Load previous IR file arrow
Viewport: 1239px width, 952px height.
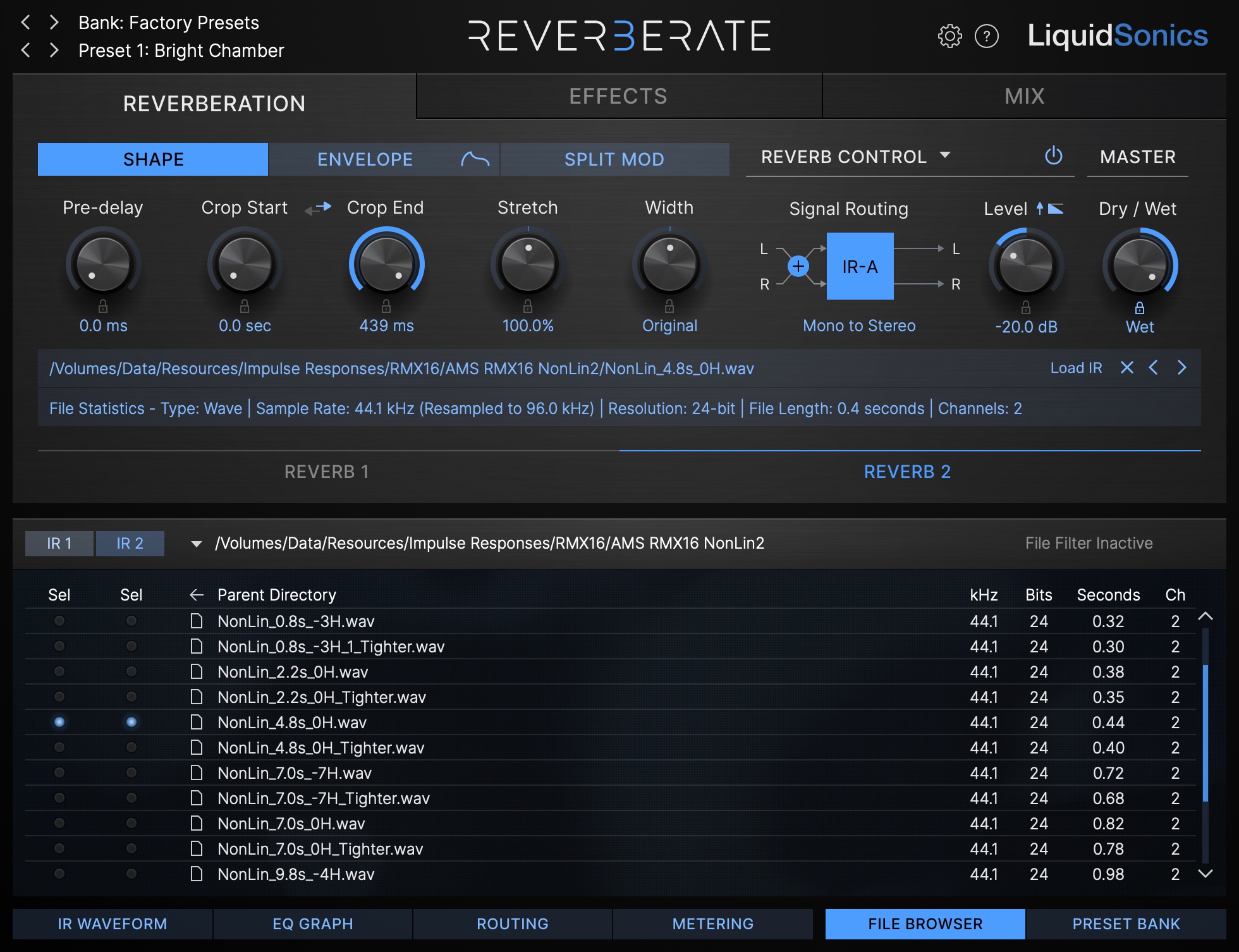1154,367
